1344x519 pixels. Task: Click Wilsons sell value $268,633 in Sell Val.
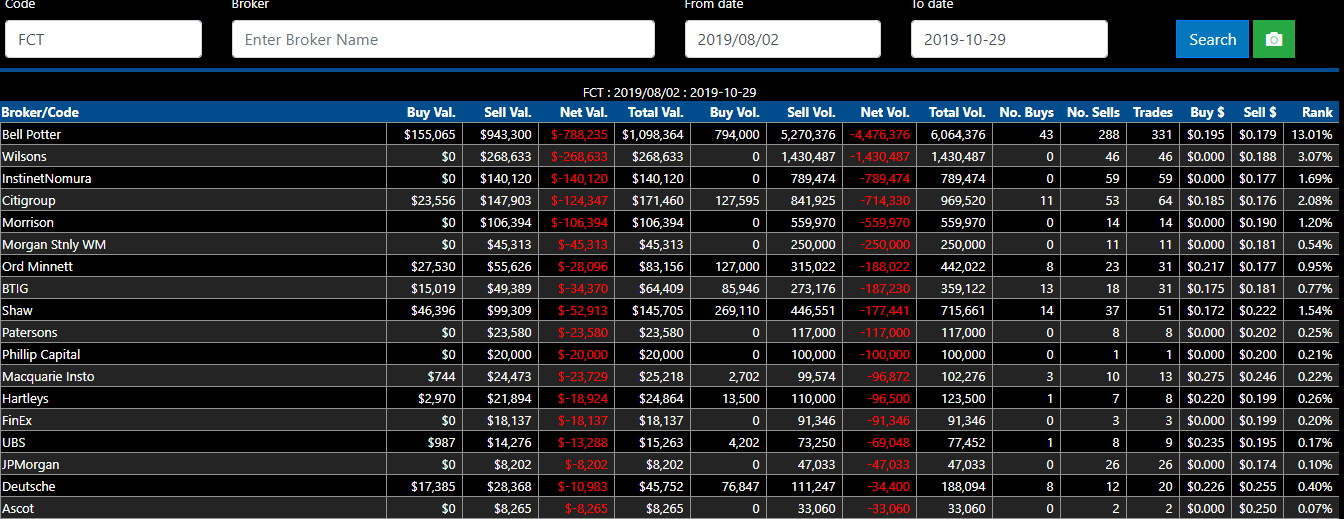pos(504,156)
